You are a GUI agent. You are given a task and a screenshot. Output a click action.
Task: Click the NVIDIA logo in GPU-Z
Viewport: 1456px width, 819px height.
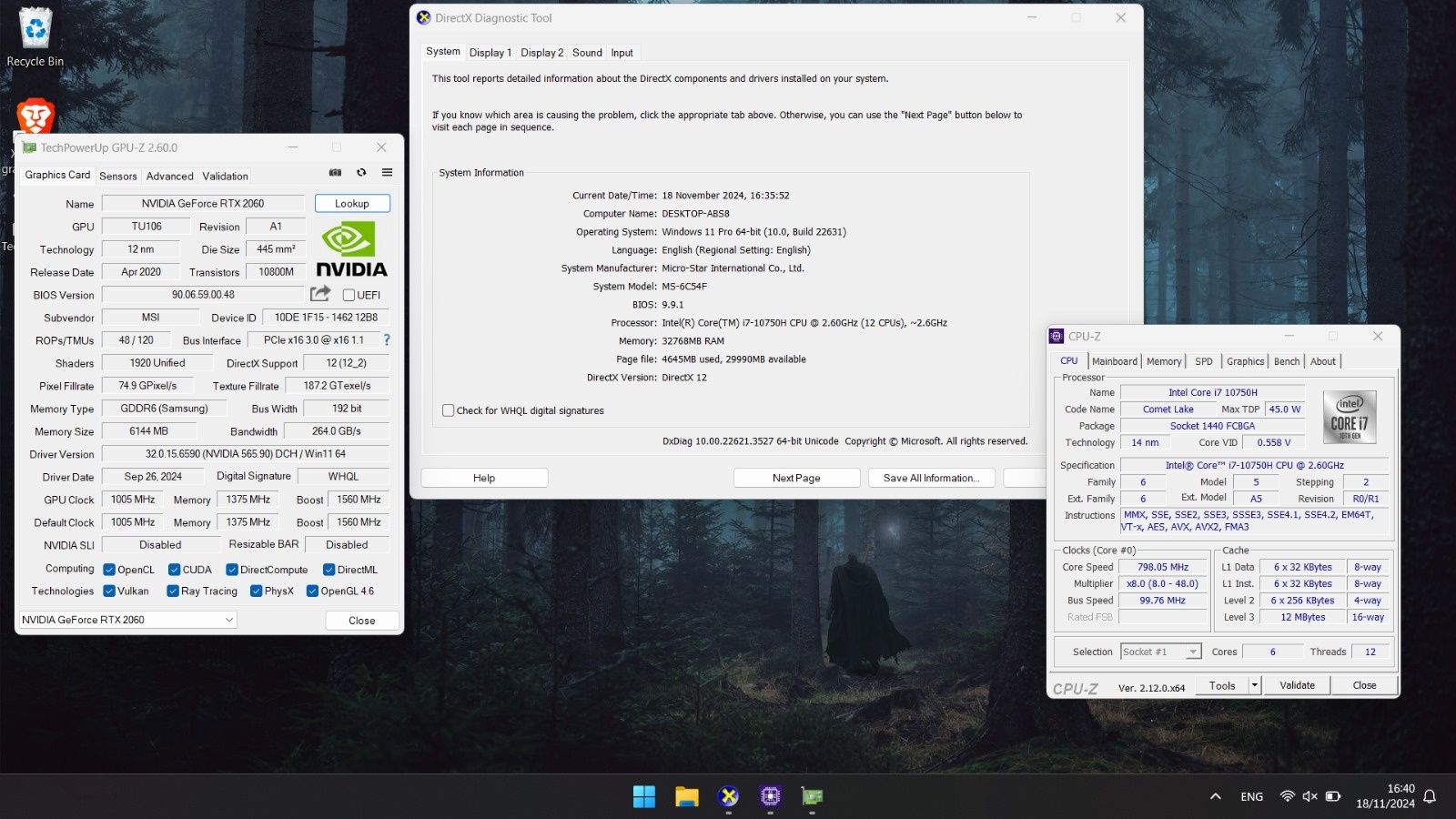[351, 250]
